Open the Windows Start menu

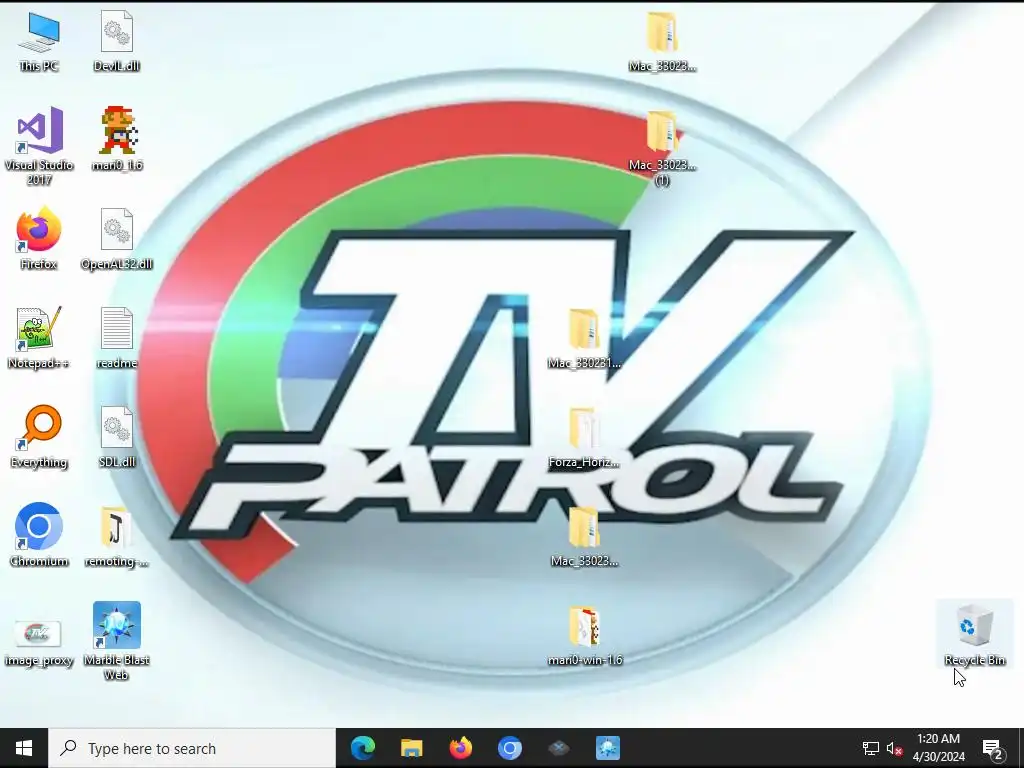[x=24, y=748]
